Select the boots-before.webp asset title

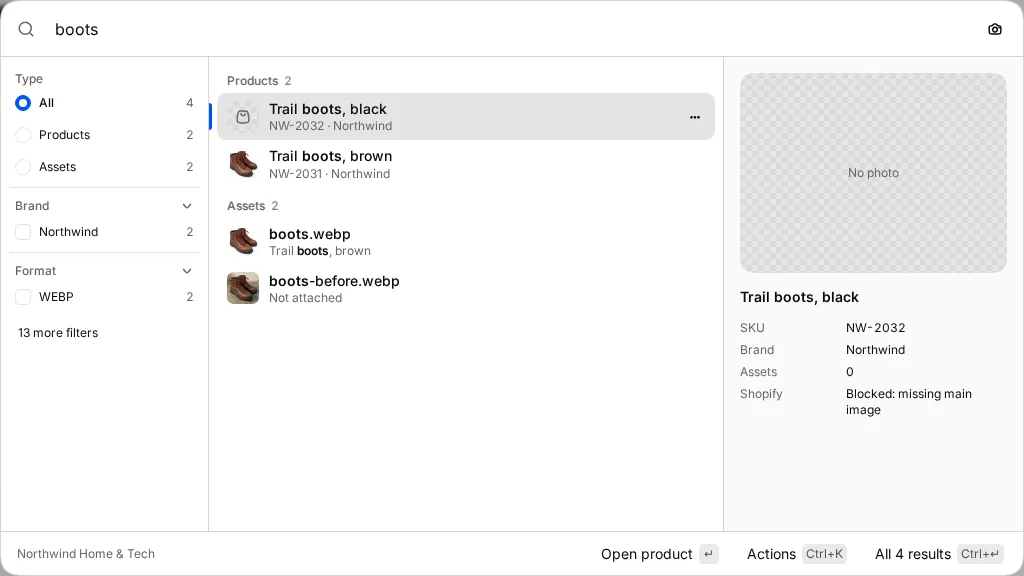(x=334, y=281)
